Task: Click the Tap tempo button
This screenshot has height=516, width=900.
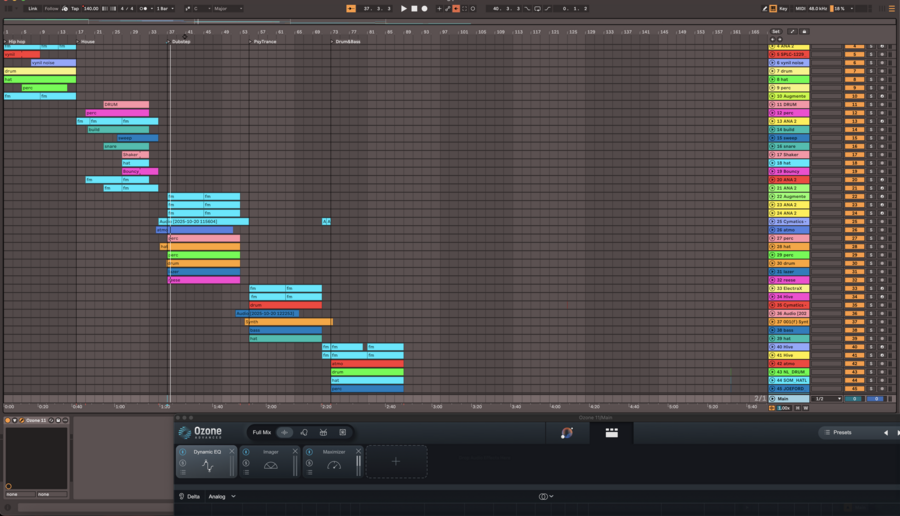Action: [76, 8]
